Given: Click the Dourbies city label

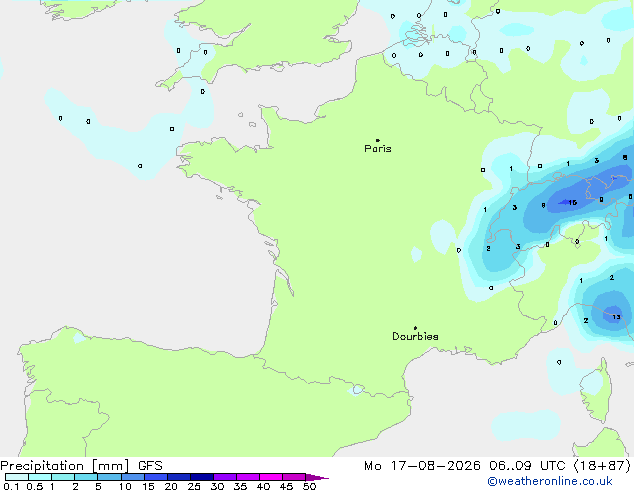Looking at the screenshot, I should (x=415, y=336).
